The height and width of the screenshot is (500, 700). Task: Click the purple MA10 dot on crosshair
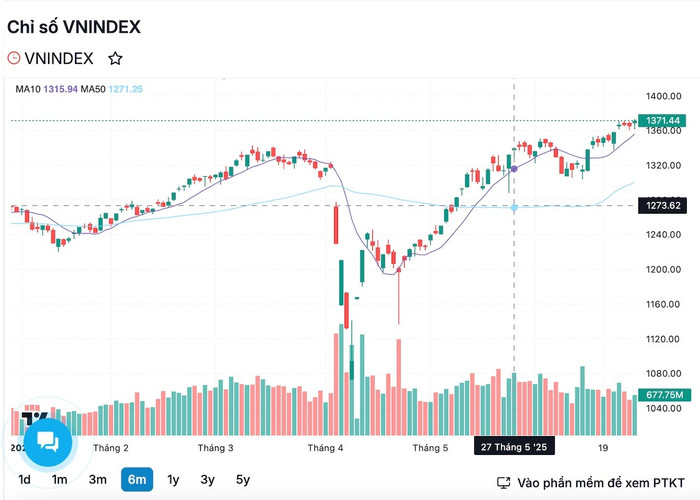(514, 169)
